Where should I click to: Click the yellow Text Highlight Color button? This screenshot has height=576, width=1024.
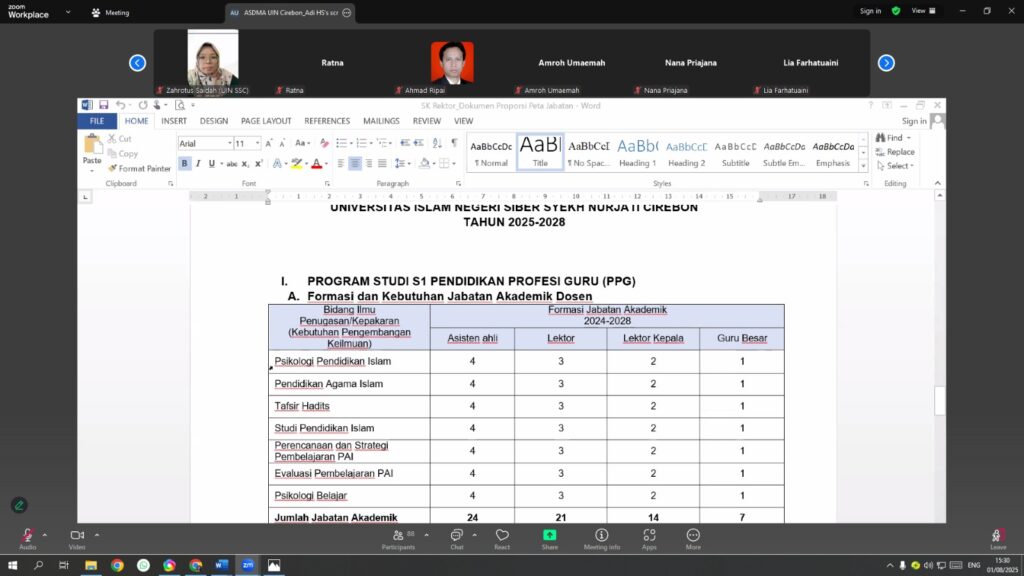pos(296,164)
